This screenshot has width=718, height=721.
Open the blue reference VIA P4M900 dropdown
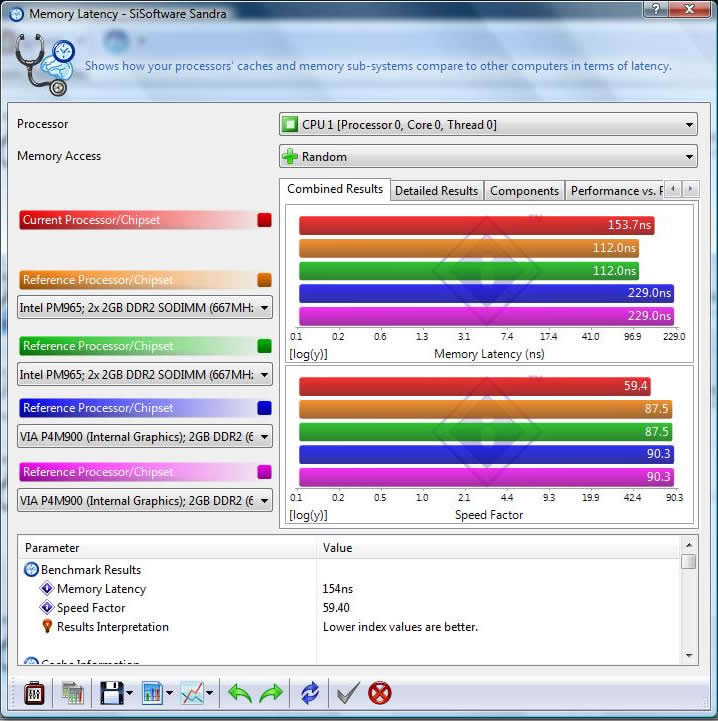coord(145,436)
